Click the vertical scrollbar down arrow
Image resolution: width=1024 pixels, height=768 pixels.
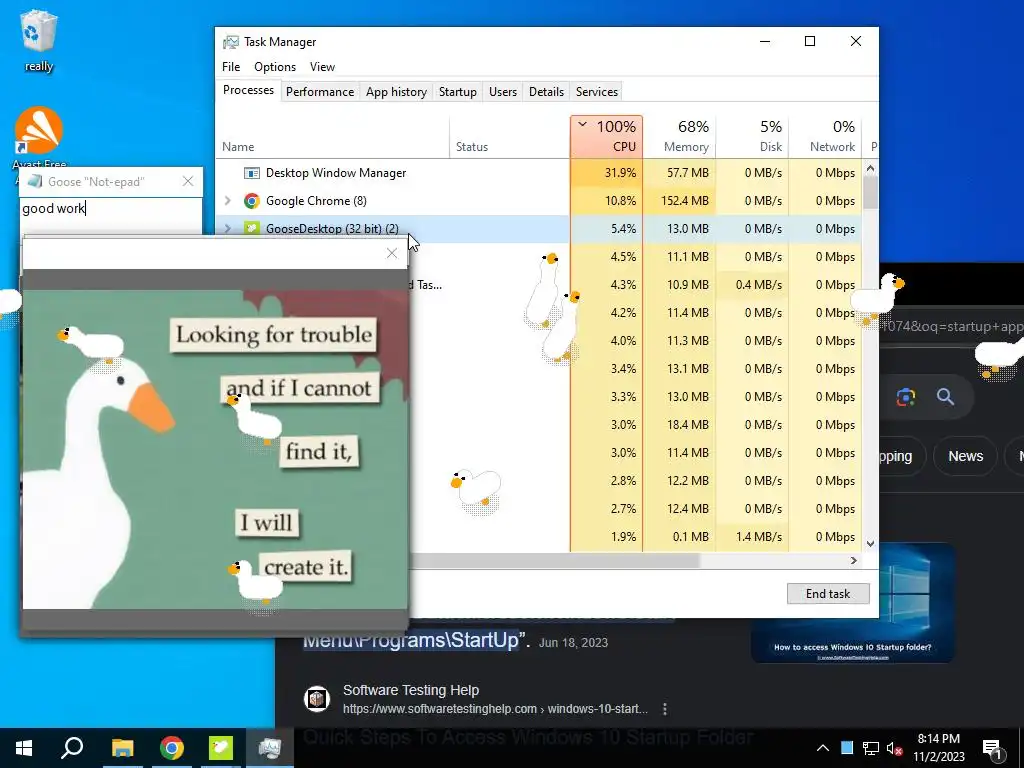point(870,543)
